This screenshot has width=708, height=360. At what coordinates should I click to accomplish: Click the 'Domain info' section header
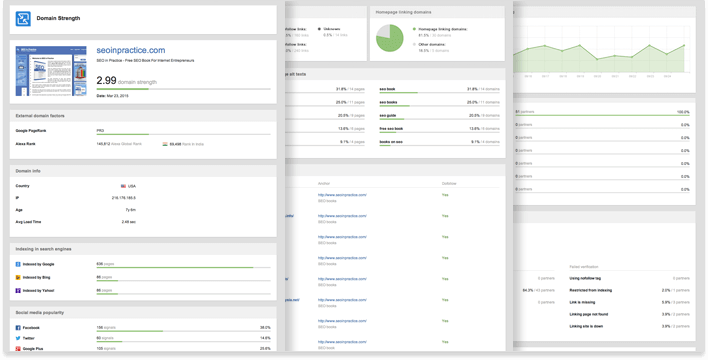coord(143,171)
